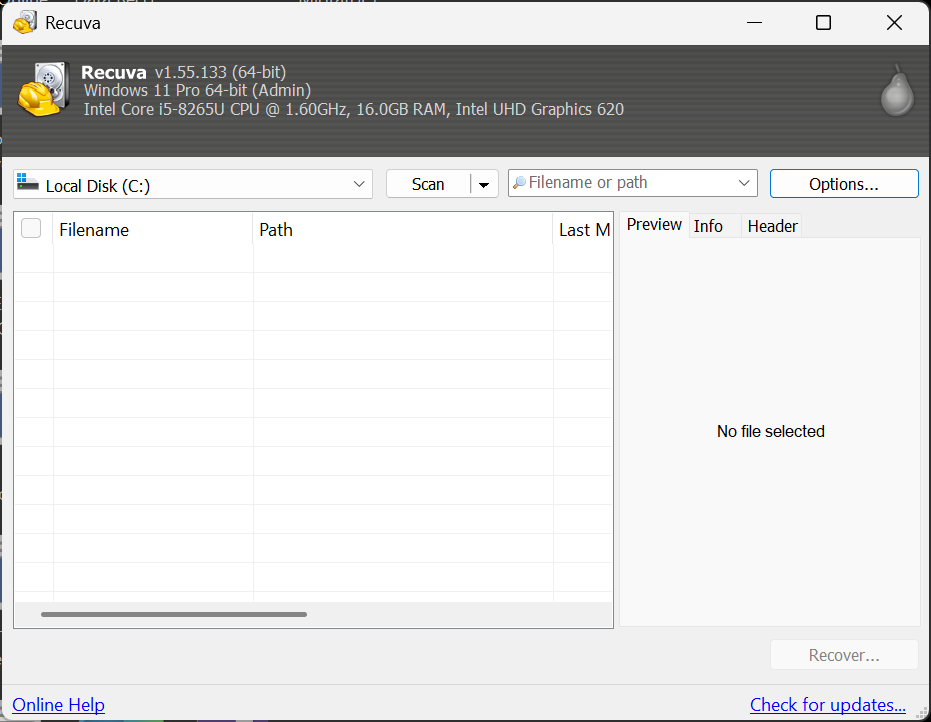Switch to the Info tab

click(714, 226)
